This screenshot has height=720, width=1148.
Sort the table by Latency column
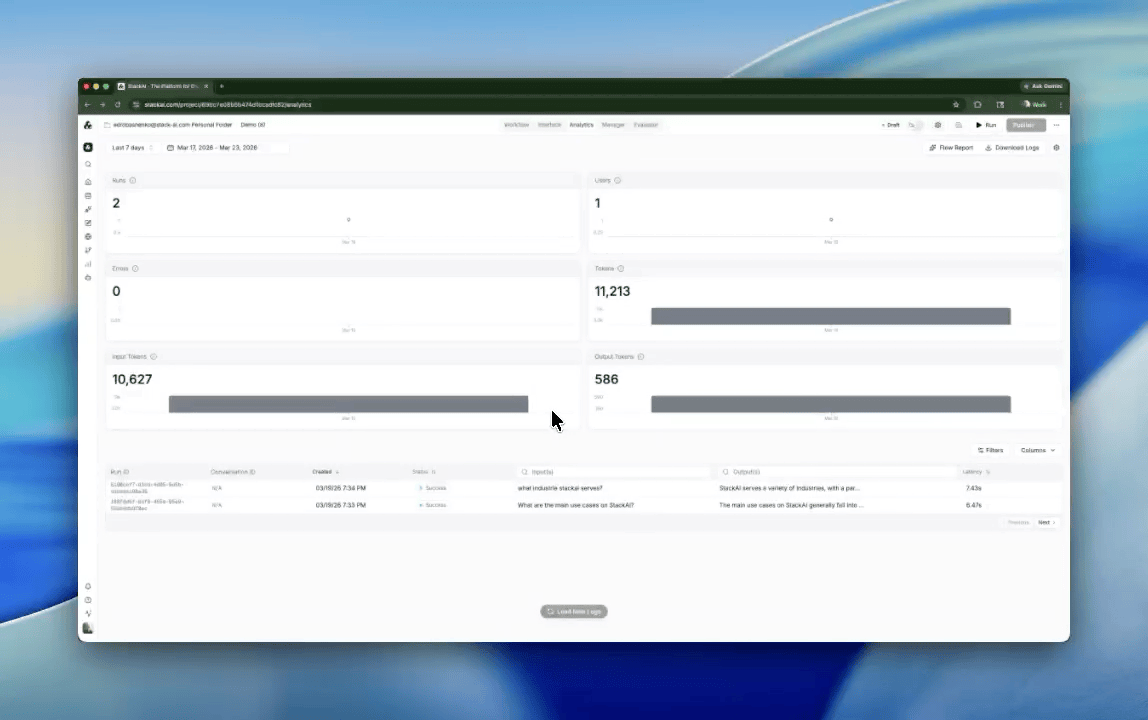[x=977, y=472]
